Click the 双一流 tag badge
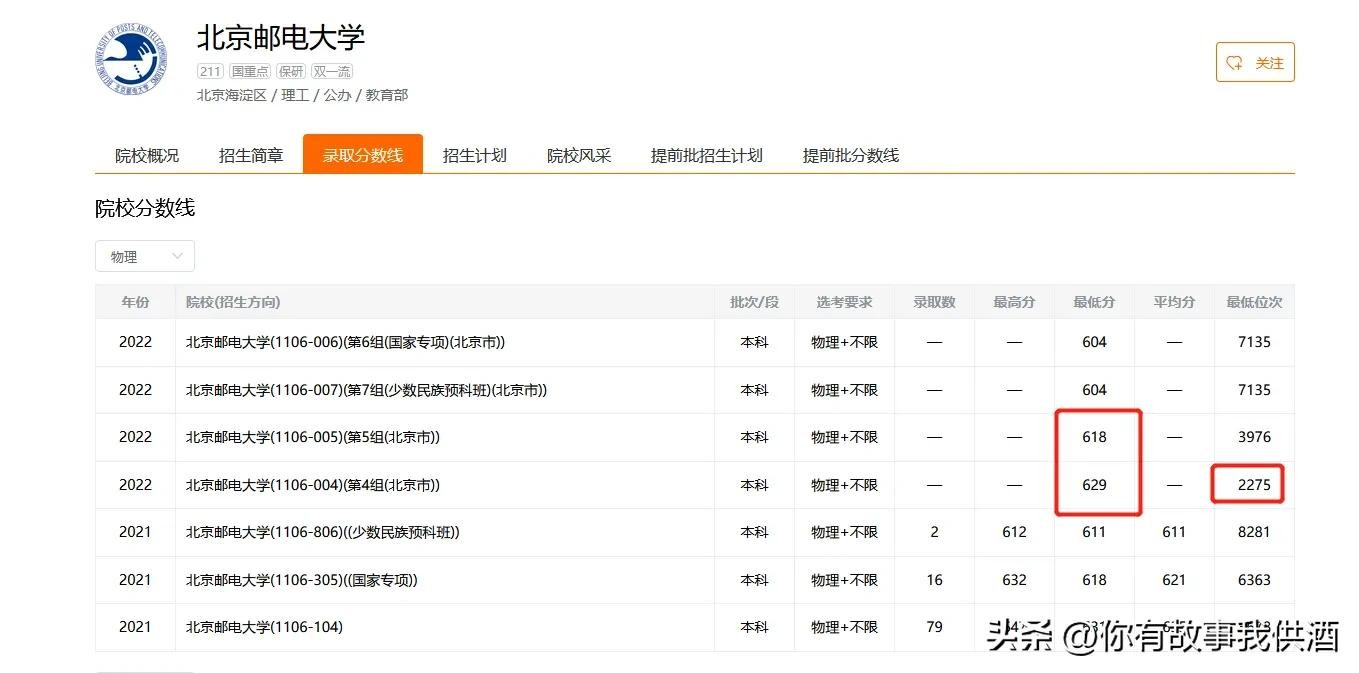This screenshot has width=1359, height=673. click(331, 71)
